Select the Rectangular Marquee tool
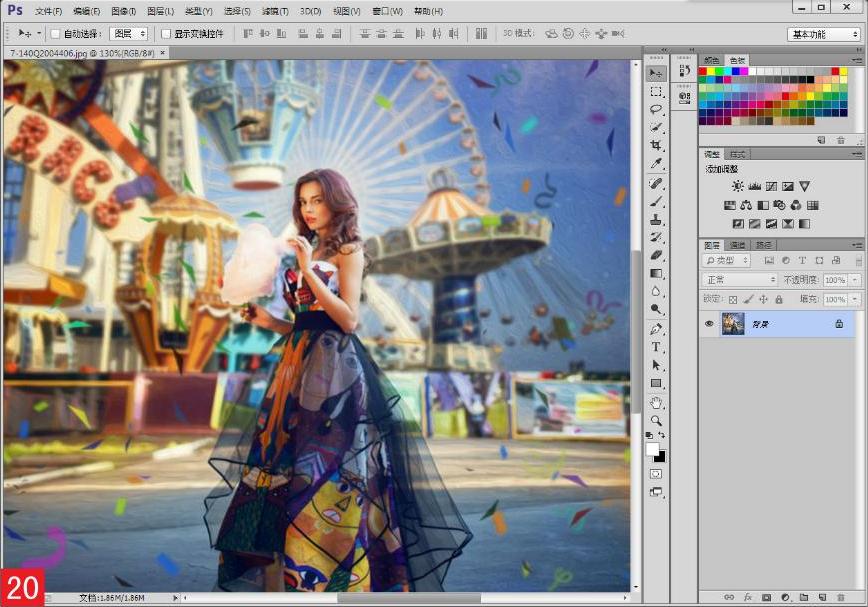 pyautogui.click(x=656, y=92)
